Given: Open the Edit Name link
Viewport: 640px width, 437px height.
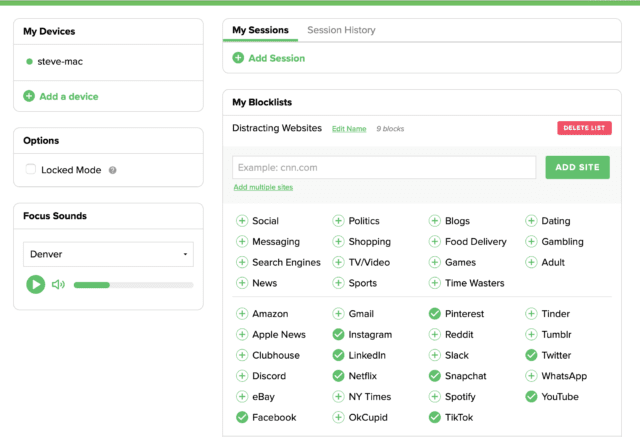Looking at the screenshot, I should (349, 129).
